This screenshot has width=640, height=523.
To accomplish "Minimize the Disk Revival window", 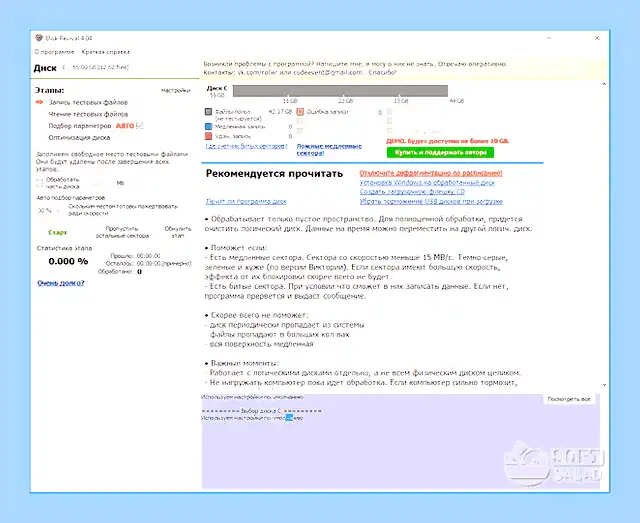I will [549, 38].
